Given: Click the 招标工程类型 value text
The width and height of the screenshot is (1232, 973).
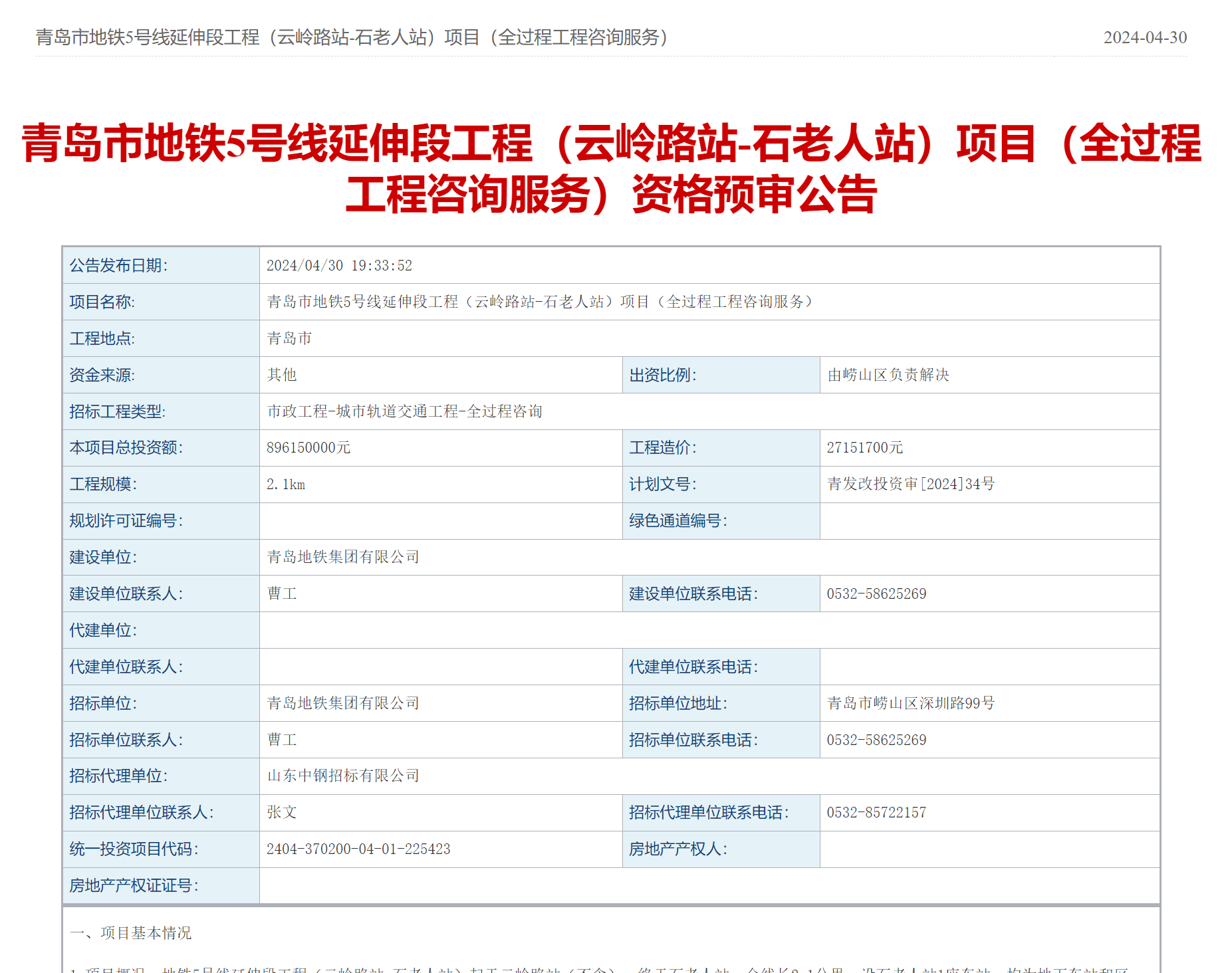Looking at the screenshot, I should pyautogui.click(x=404, y=412).
